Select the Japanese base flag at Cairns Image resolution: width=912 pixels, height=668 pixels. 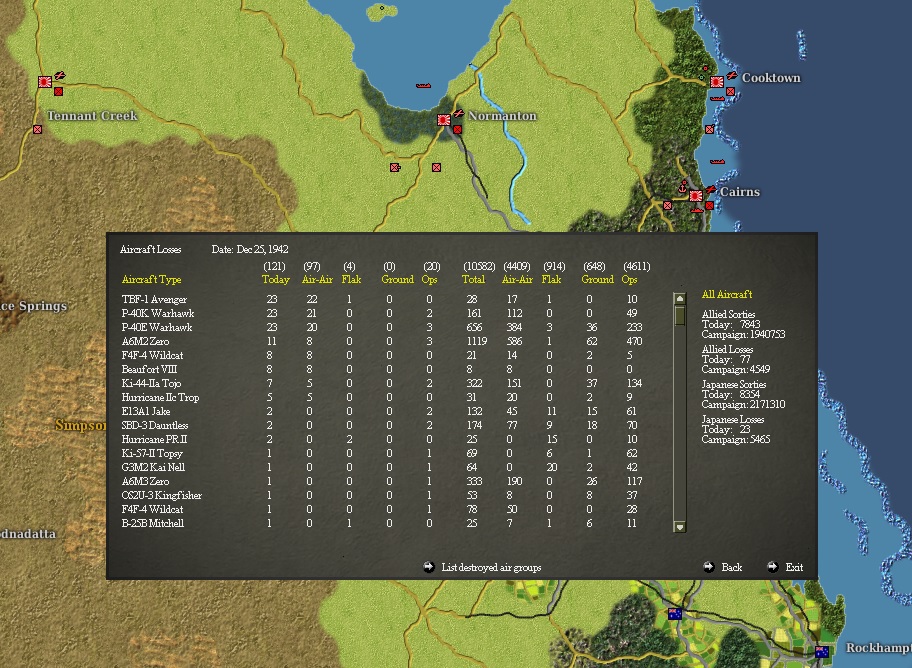pos(696,196)
